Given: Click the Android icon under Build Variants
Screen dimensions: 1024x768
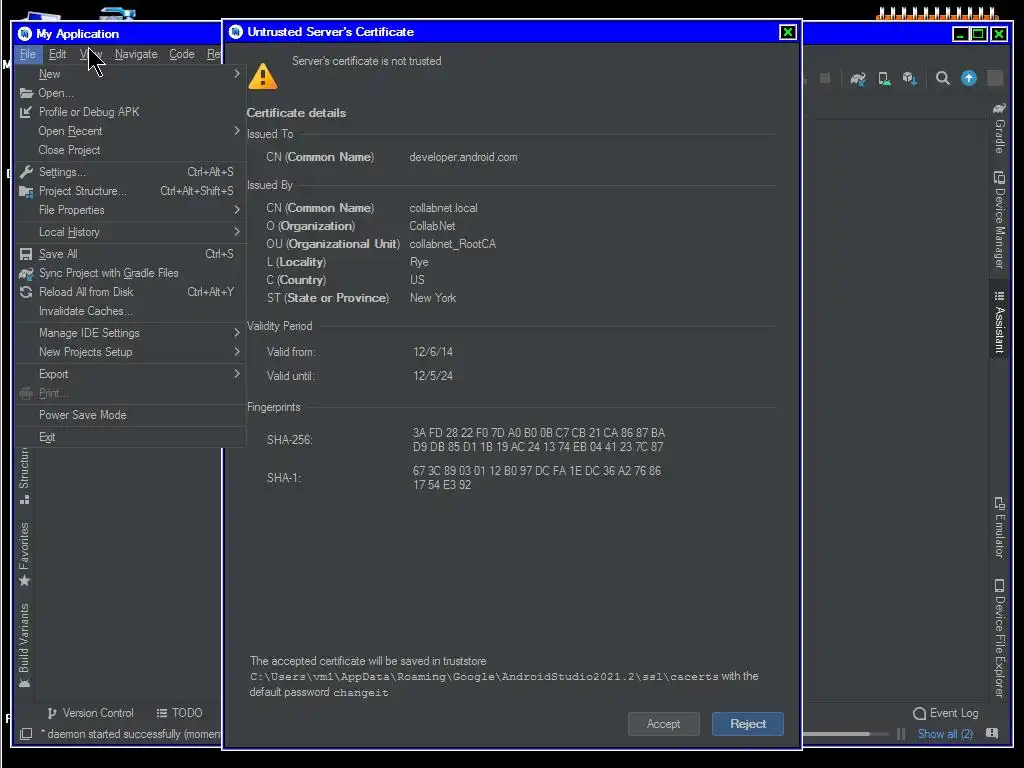Looking at the screenshot, I should click(24, 682).
